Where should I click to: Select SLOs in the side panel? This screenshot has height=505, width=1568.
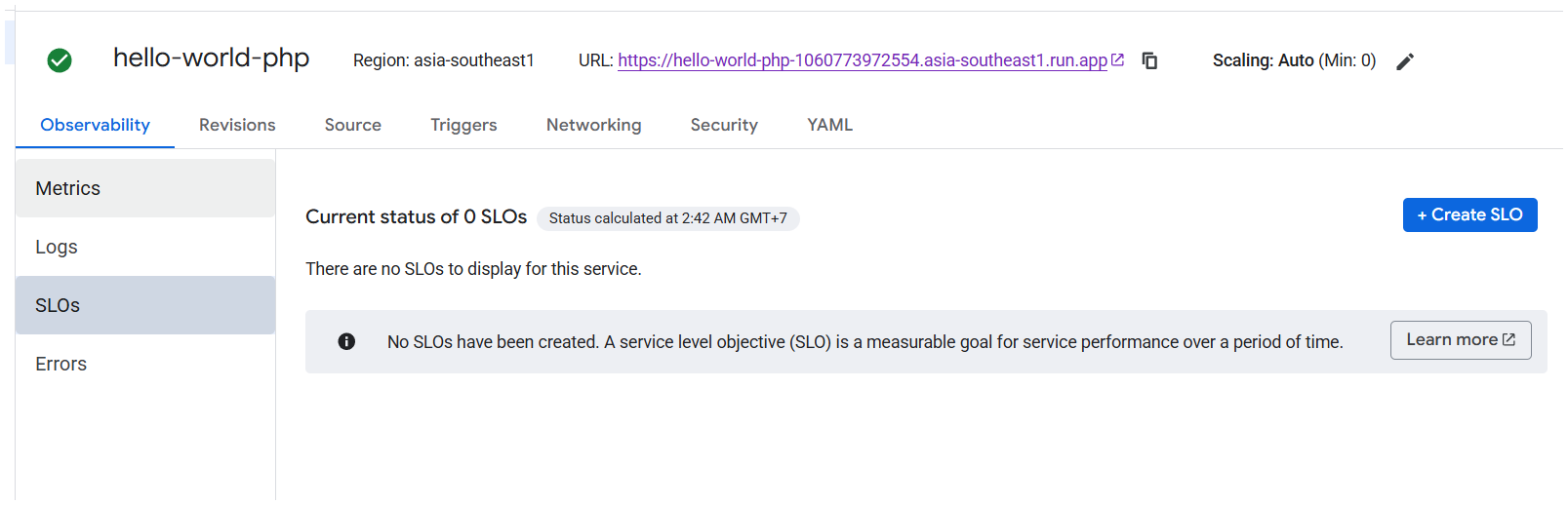coord(145,305)
